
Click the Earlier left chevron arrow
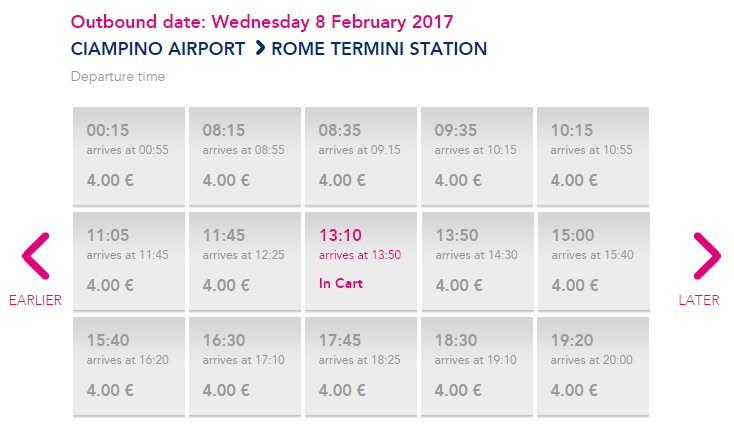click(35, 256)
